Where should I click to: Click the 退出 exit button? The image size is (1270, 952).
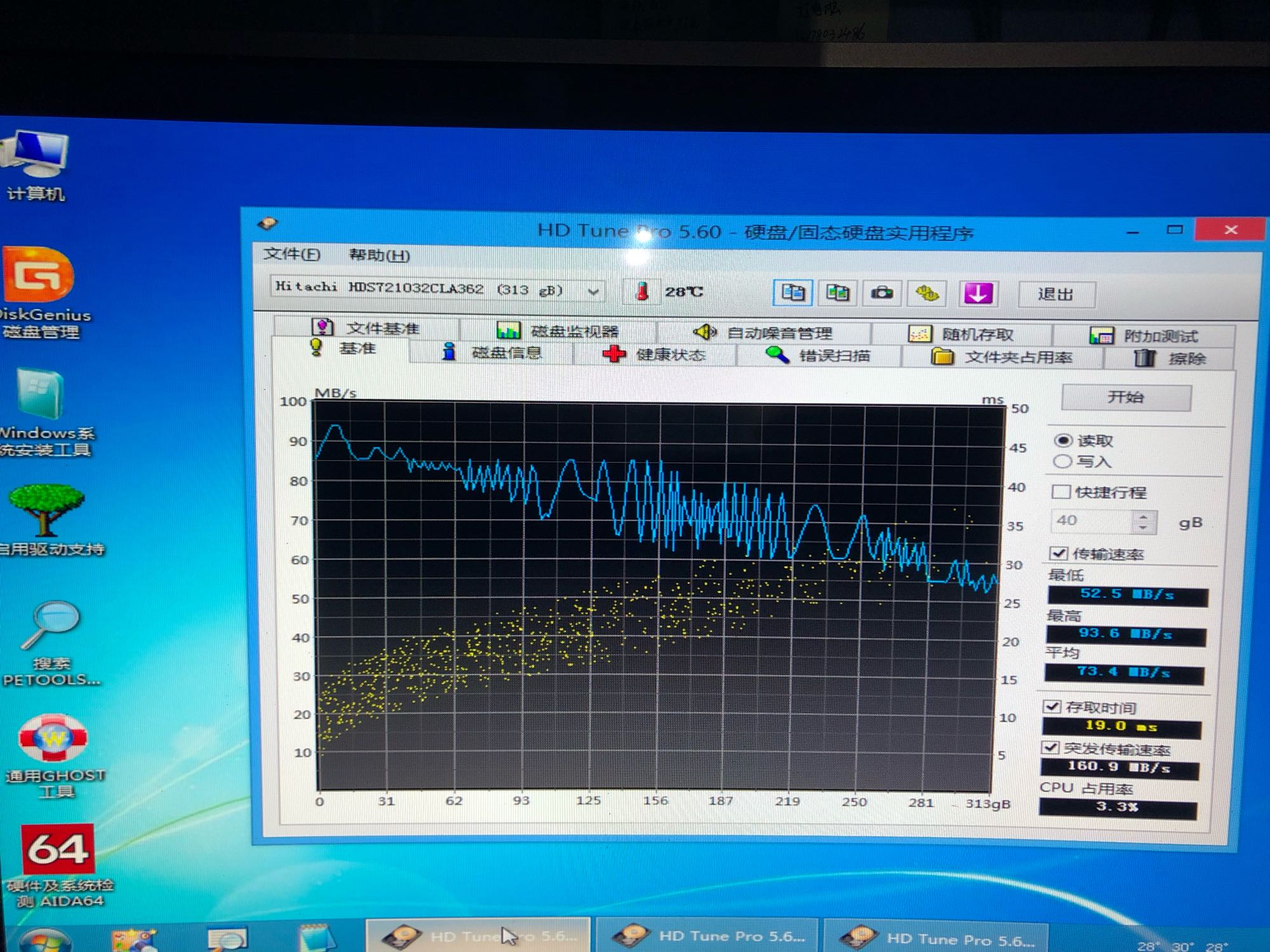1056,294
